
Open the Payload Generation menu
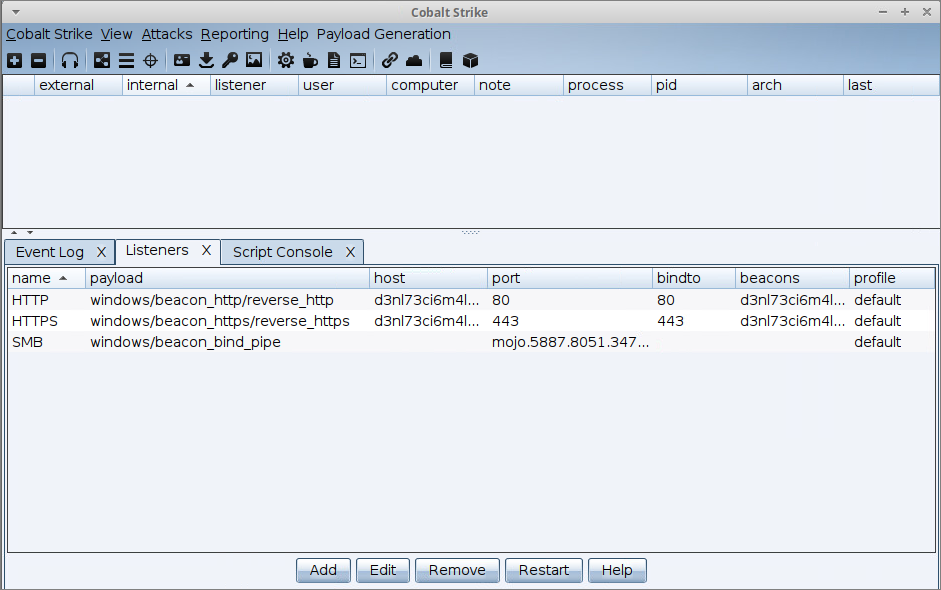(x=383, y=34)
